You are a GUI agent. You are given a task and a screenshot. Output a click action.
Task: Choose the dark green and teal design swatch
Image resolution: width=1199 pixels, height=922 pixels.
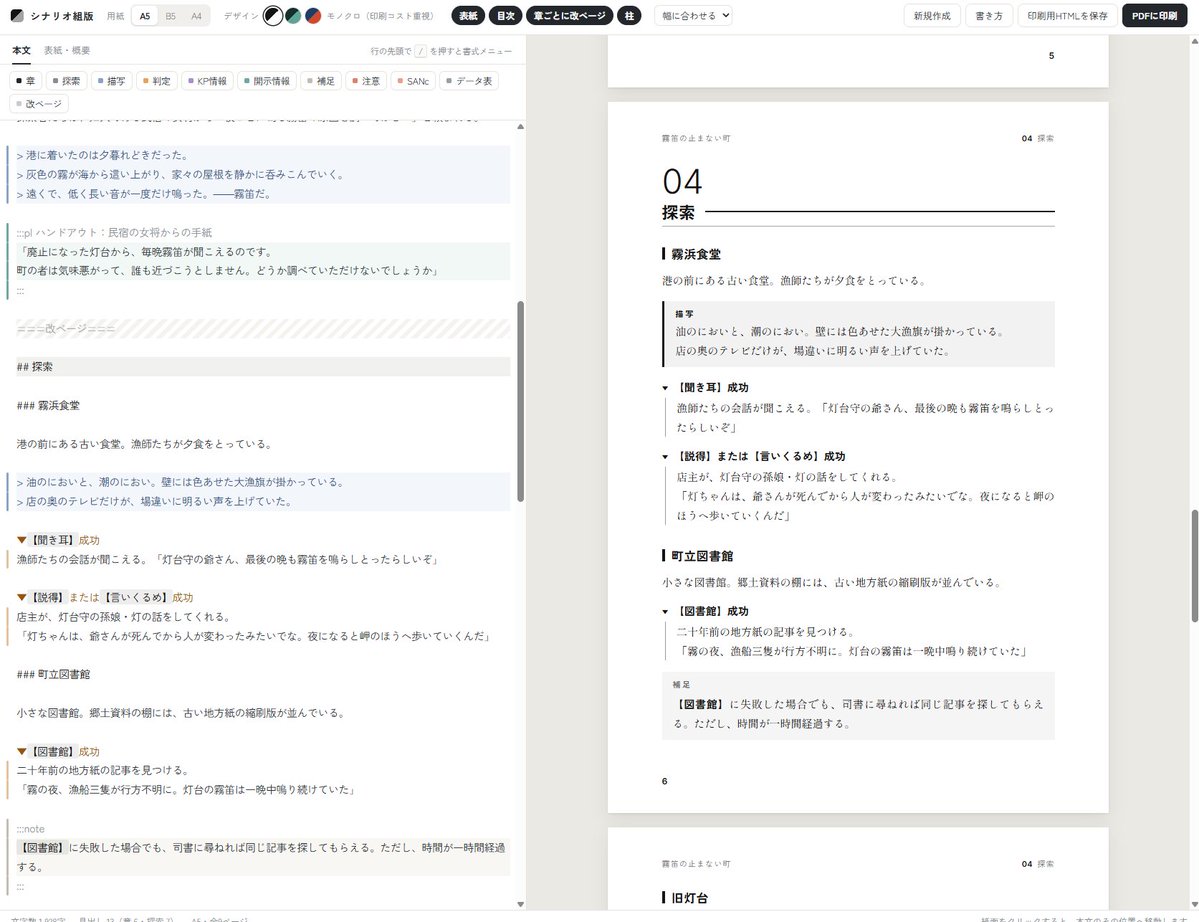click(x=293, y=15)
